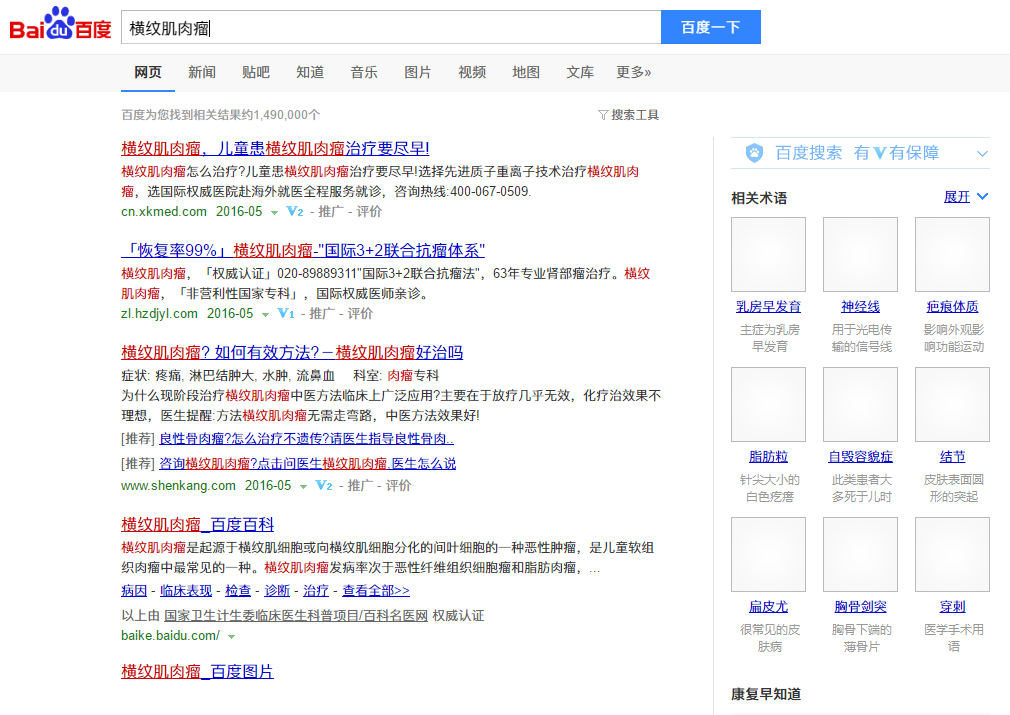
Task: Select the 图片 tab
Action: (x=417, y=72)
